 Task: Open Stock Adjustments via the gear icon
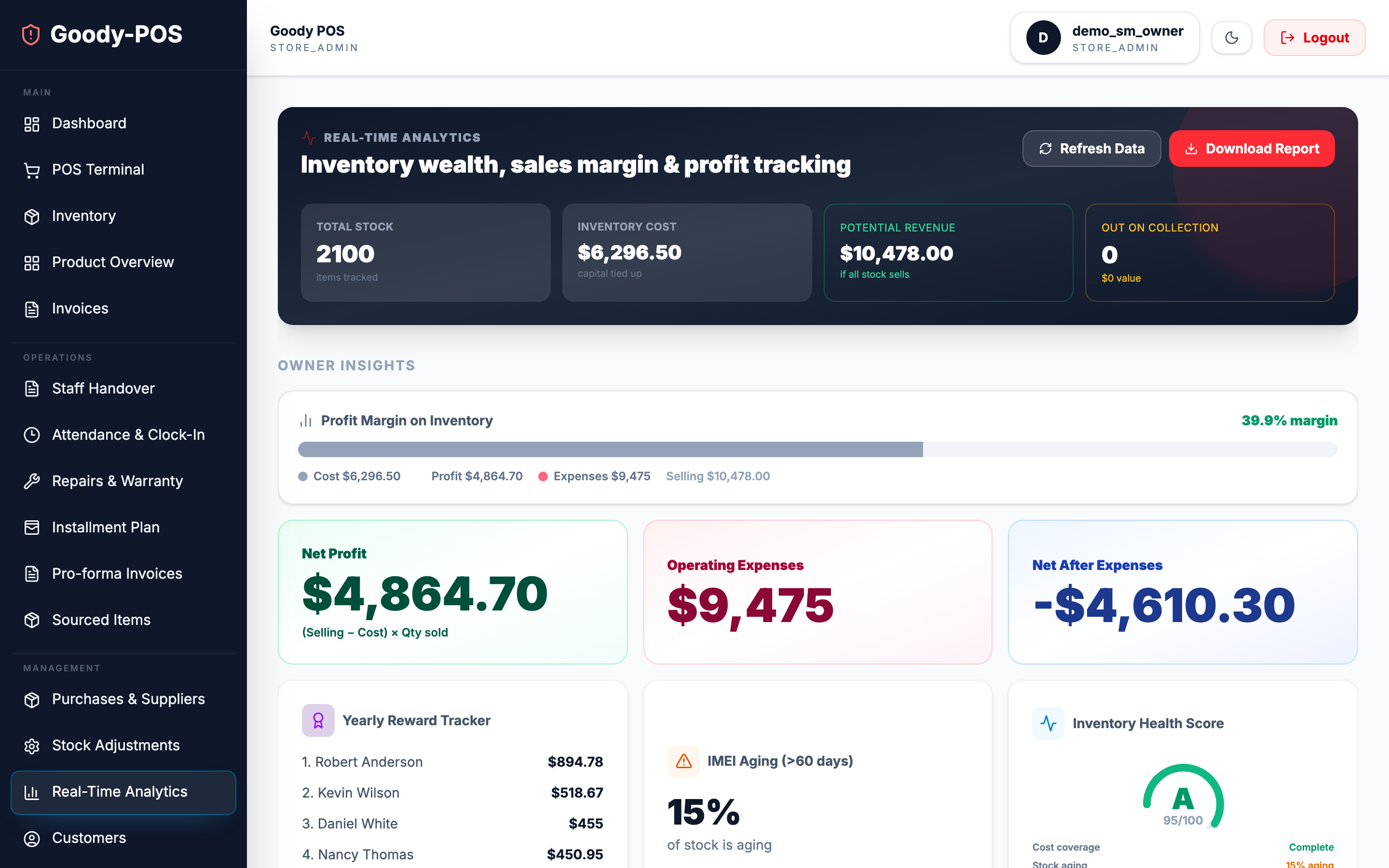pos(31,745)
